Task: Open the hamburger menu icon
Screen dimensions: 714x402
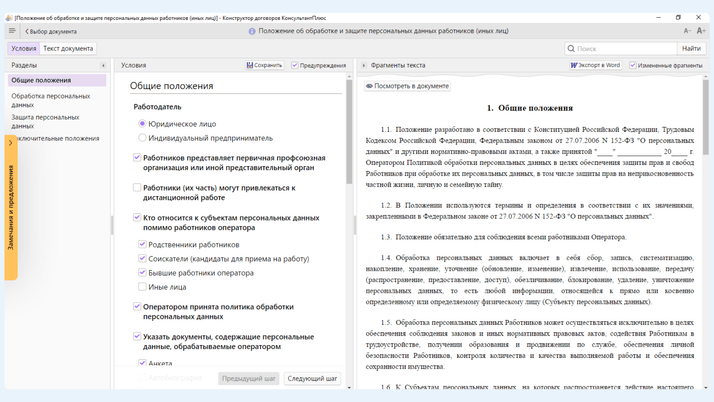Action: 12,31
